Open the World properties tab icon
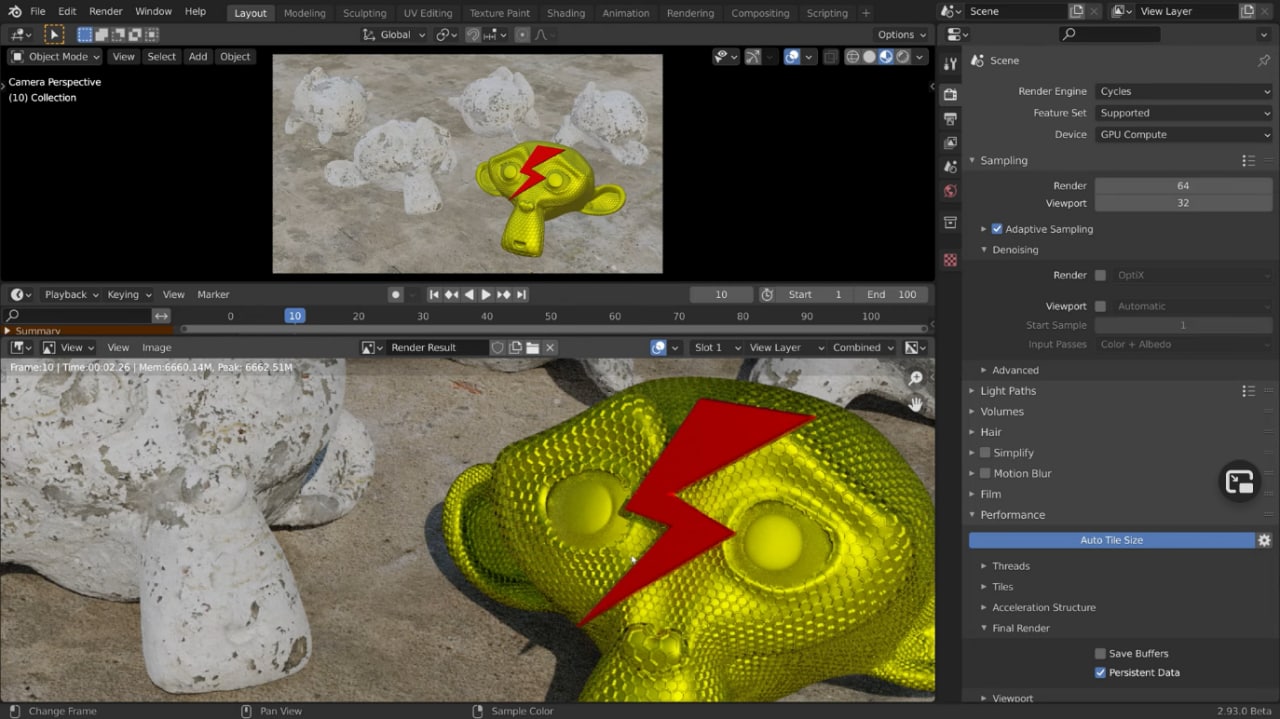Screen dimensions: 1280x719 (x=950, y=191)
